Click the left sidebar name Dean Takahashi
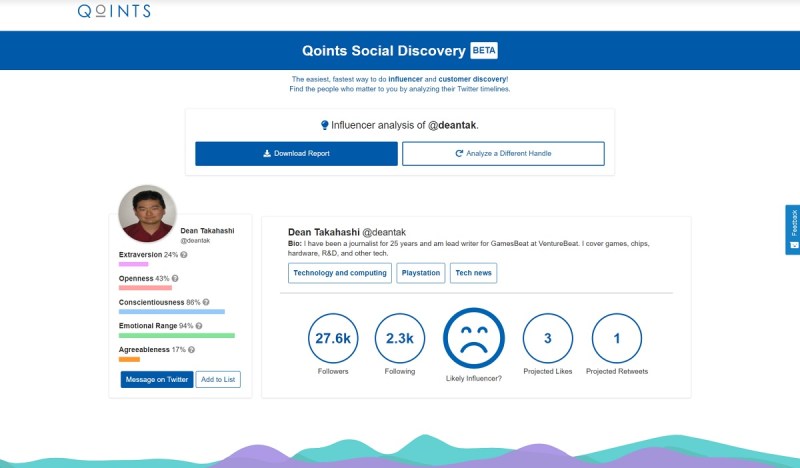This screenshot has width=800, height=468. (207, 231)
